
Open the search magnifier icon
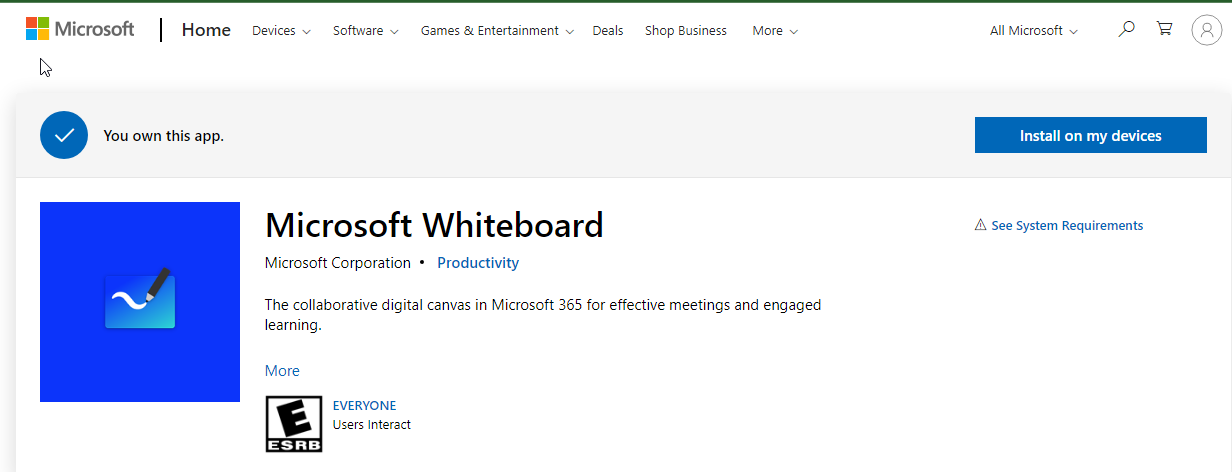click(1126, 29)
